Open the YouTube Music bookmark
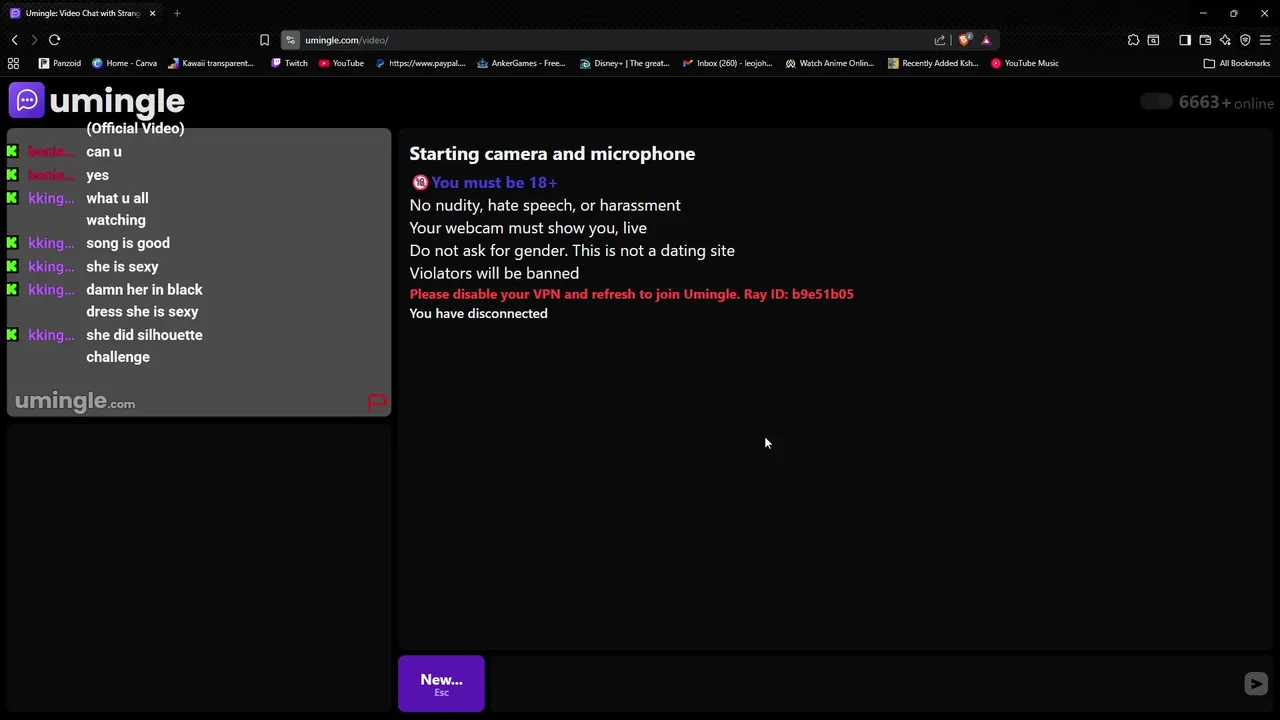This screenshot has width=1280, height=720. tap(1025, 63)
